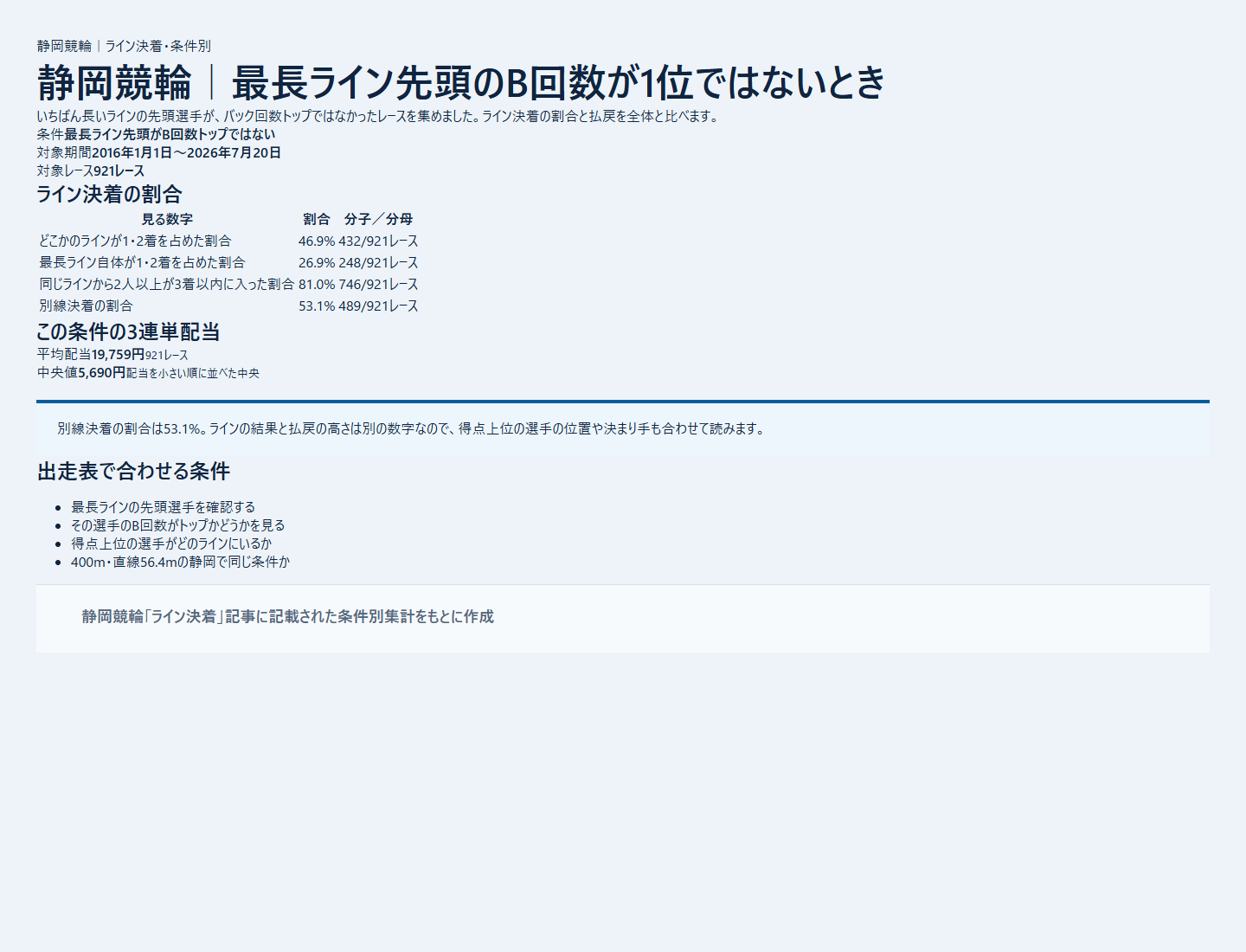The height and width of the screenshot is (952, 1246).
Task: Click the footer source note 静岡競輪「ライン決着」記事に記載された条件別集計をもとに作成
Action: 287,616
